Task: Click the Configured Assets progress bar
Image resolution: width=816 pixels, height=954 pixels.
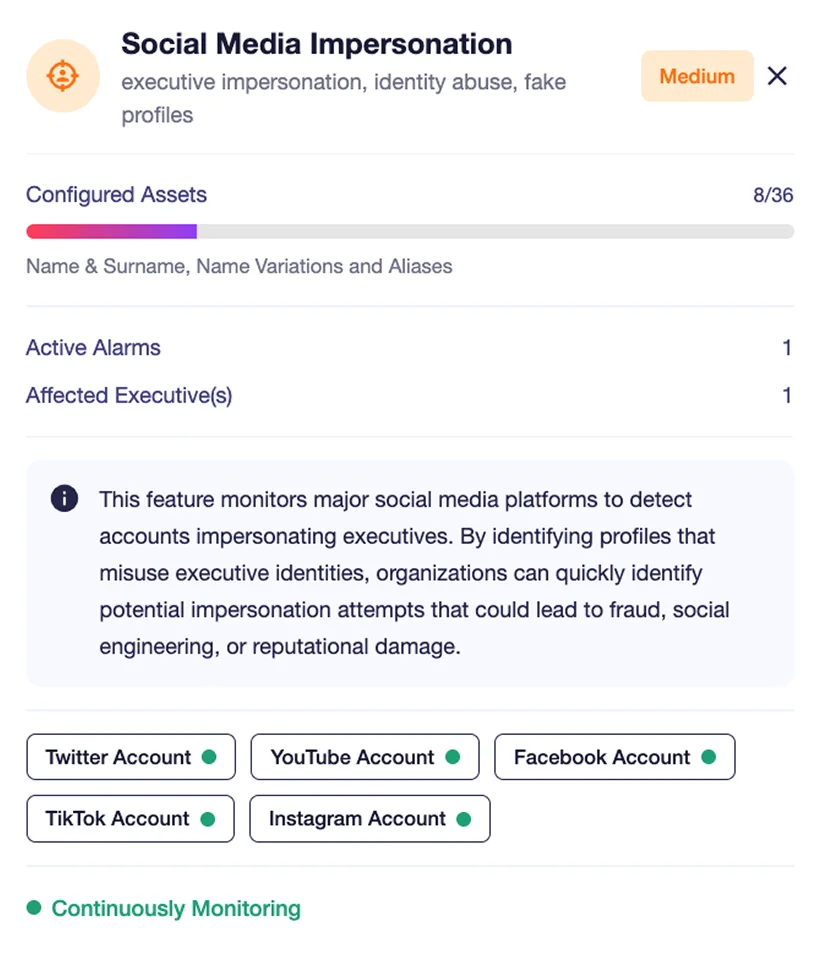Action: (410, 231)
